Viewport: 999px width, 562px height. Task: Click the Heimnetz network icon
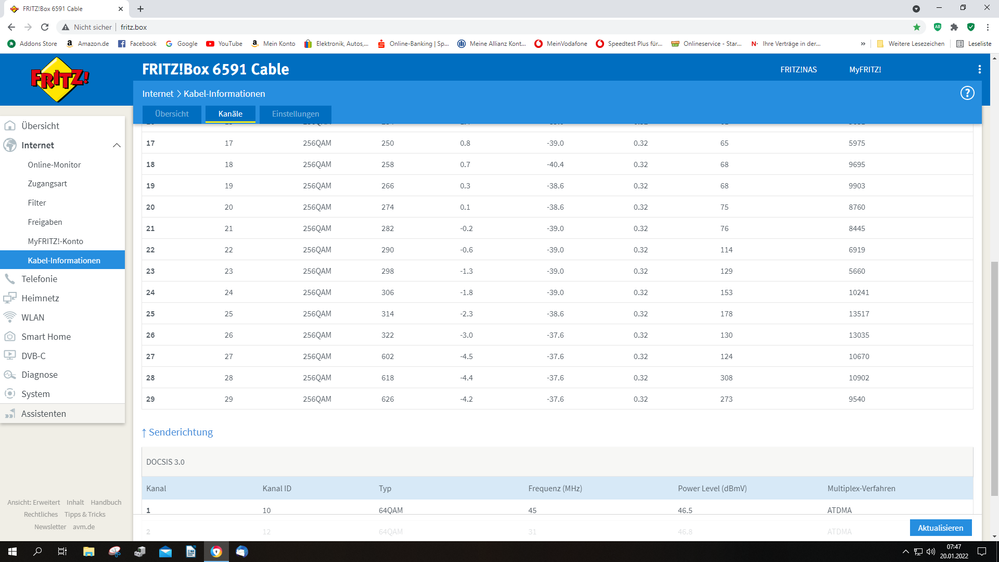[x=10, y=298]
